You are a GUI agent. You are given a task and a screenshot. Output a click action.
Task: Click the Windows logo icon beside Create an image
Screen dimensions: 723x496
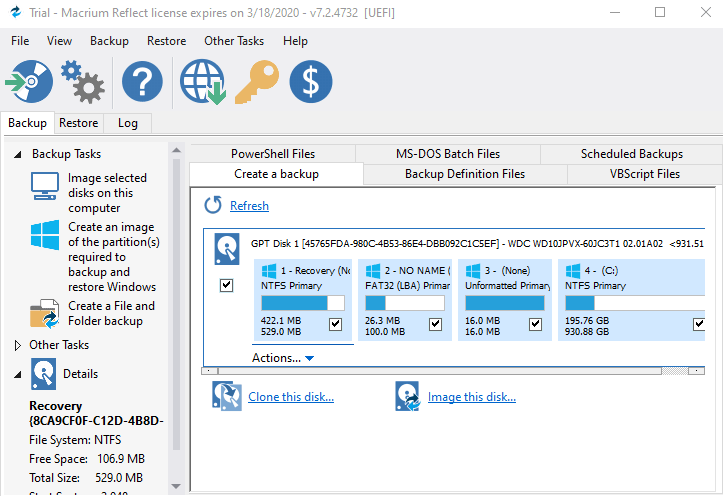[x=45, y=235]
